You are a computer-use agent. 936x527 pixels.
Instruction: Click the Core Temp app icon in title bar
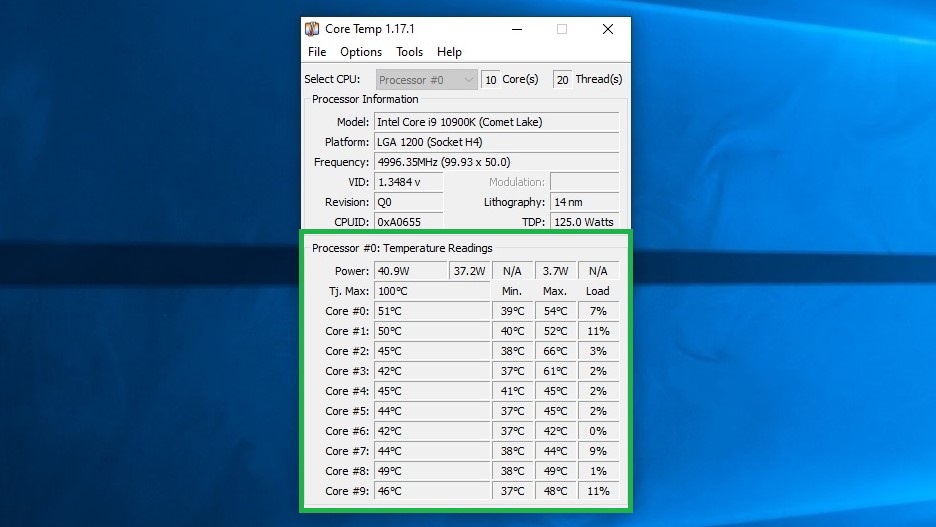coord(312,29)
